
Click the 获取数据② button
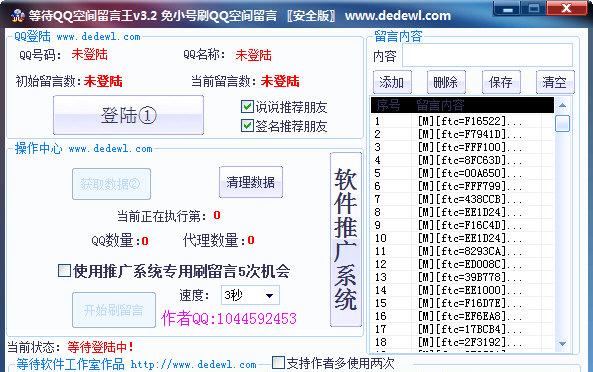click(112, 184)
